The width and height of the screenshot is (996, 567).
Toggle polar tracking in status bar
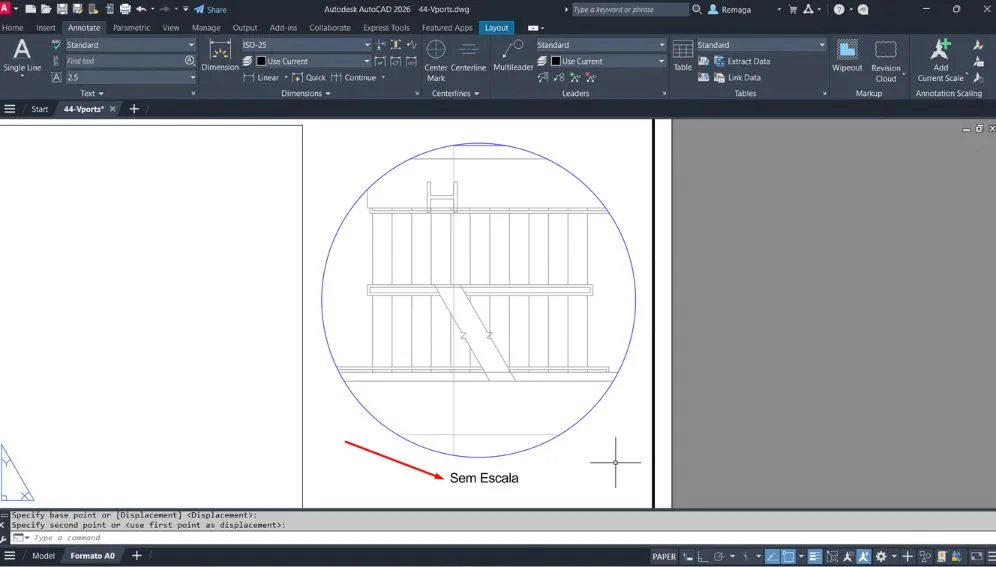719,556
